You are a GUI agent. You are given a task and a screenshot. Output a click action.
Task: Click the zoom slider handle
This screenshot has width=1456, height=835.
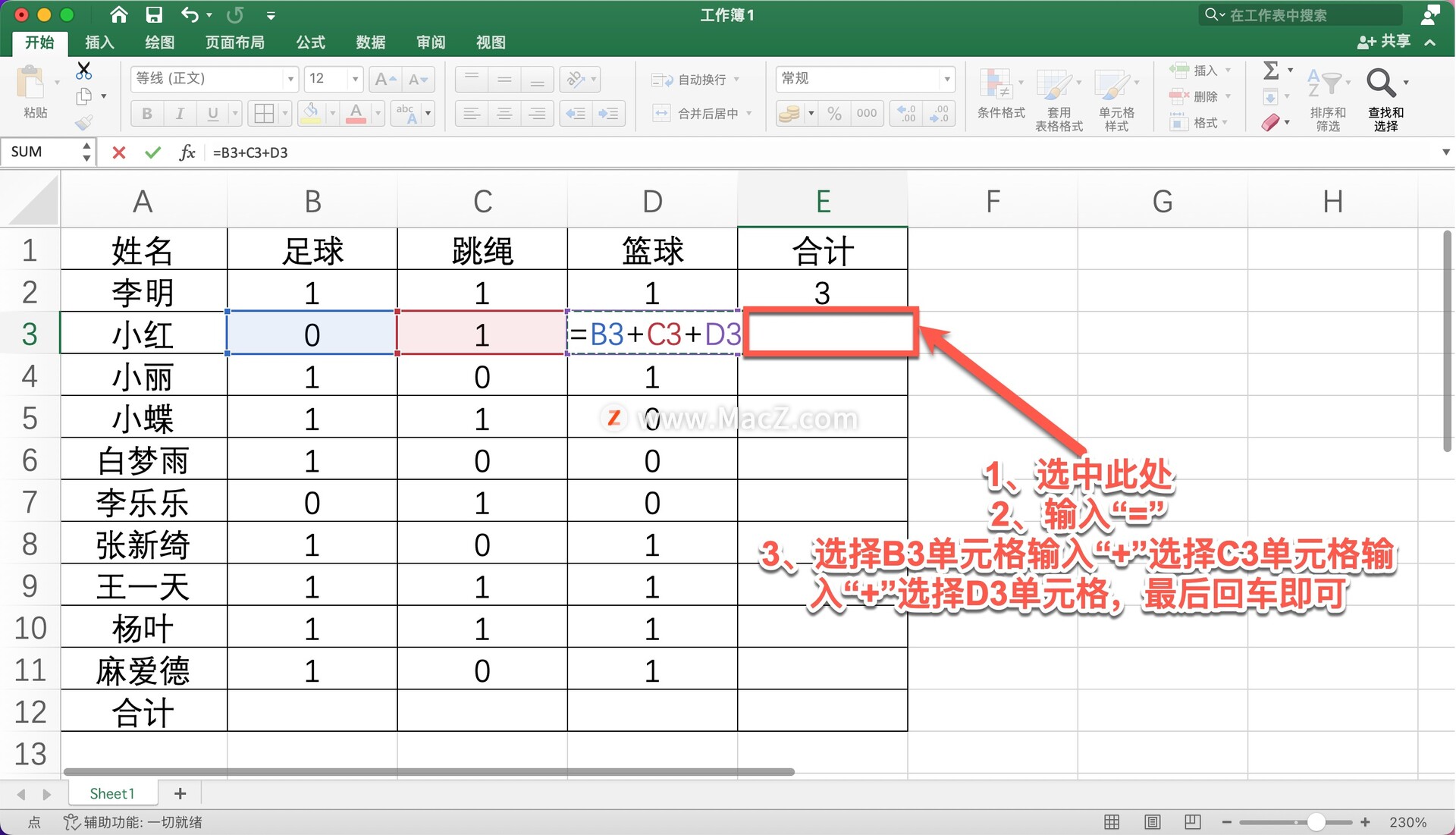pos(1316,822)
